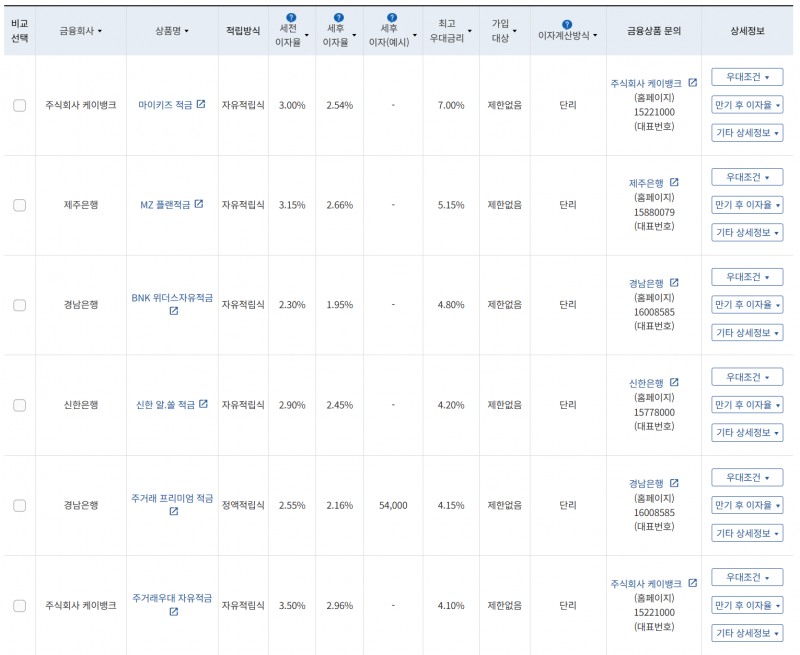The width and height of the screenshot is (800, 655).
Task: Expand 기타 상세정보 for 주거래우대 자유적금
Action: (747, 633)
